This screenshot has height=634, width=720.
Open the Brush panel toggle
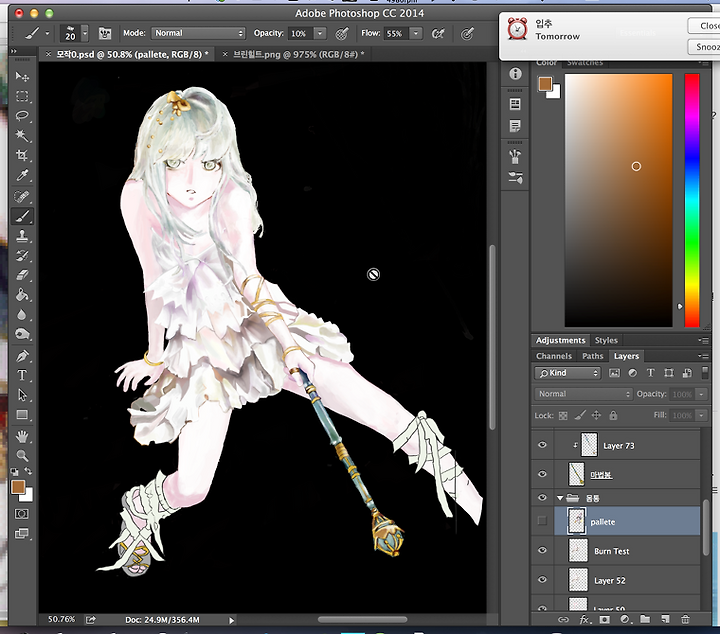coord(105,33)
